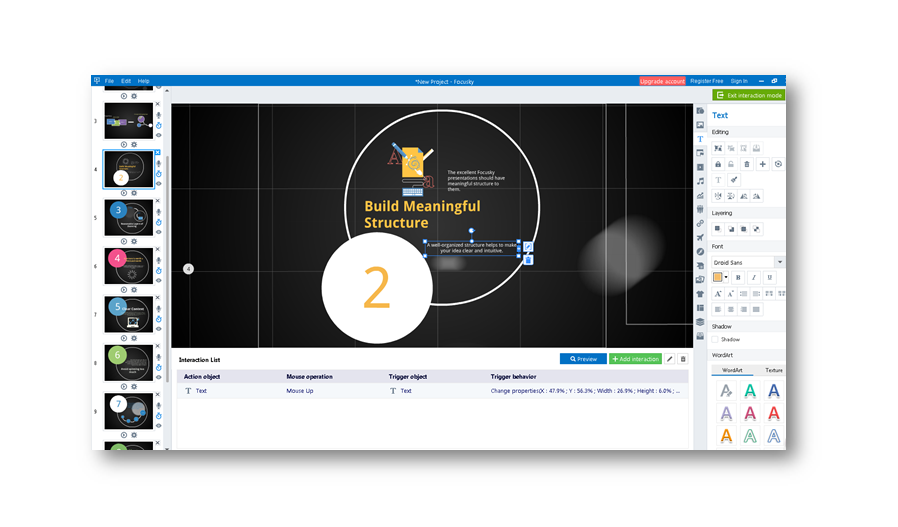Click the Music note icon in the side toolbar

[x=700, y=181]
